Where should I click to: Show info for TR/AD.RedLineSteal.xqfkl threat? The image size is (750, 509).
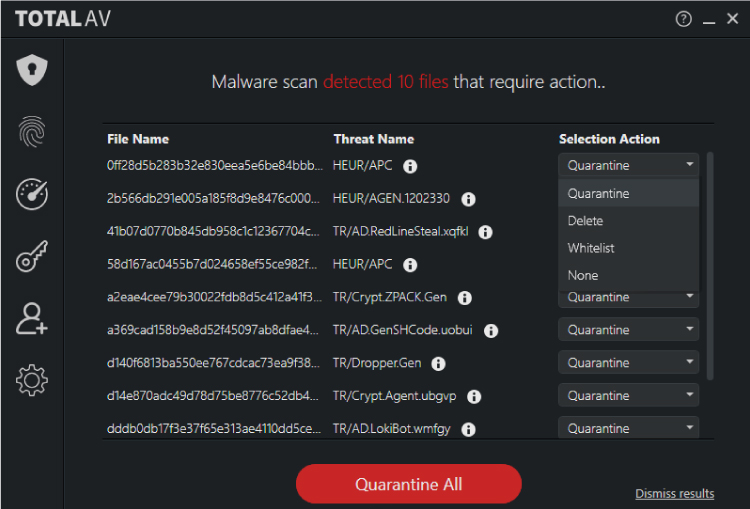tap(486, 232)
